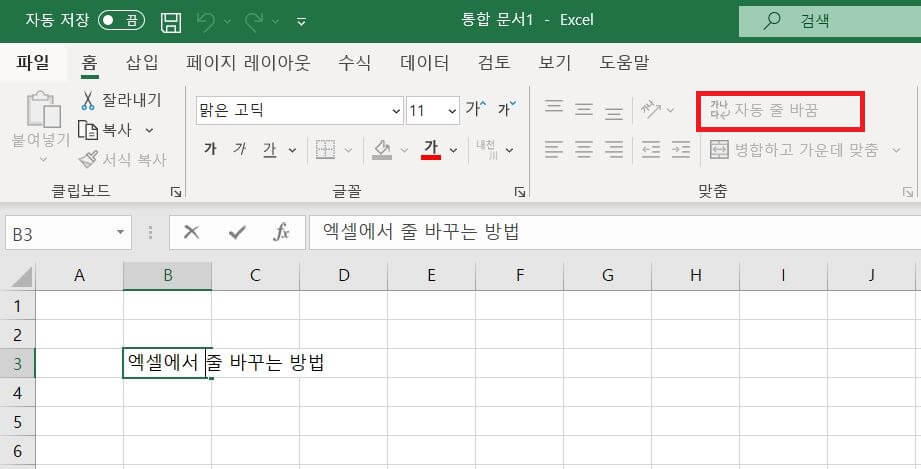
Task: Open the 보기 (View) tab
Action: tap(554, 62)
